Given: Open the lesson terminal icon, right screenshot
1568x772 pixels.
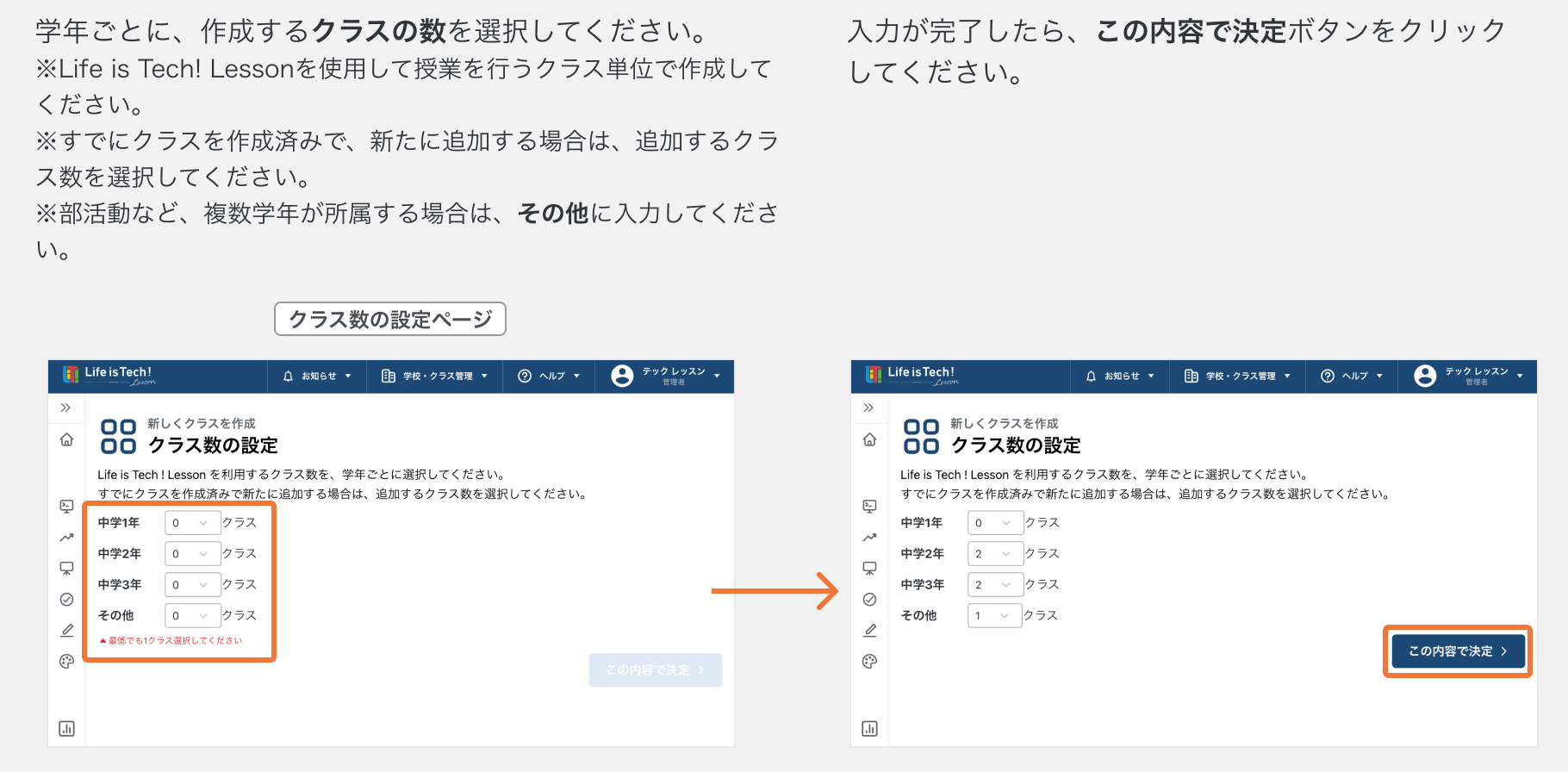Looking at the screenshot, I should pyautogui.click(x=869, y=506).
